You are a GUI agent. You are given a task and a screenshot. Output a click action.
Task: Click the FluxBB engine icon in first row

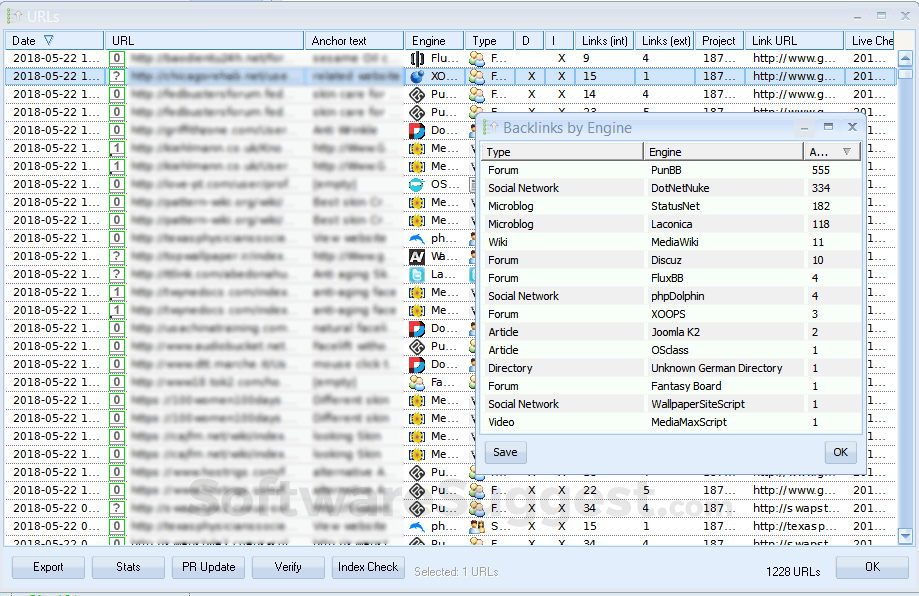point(417,58)
